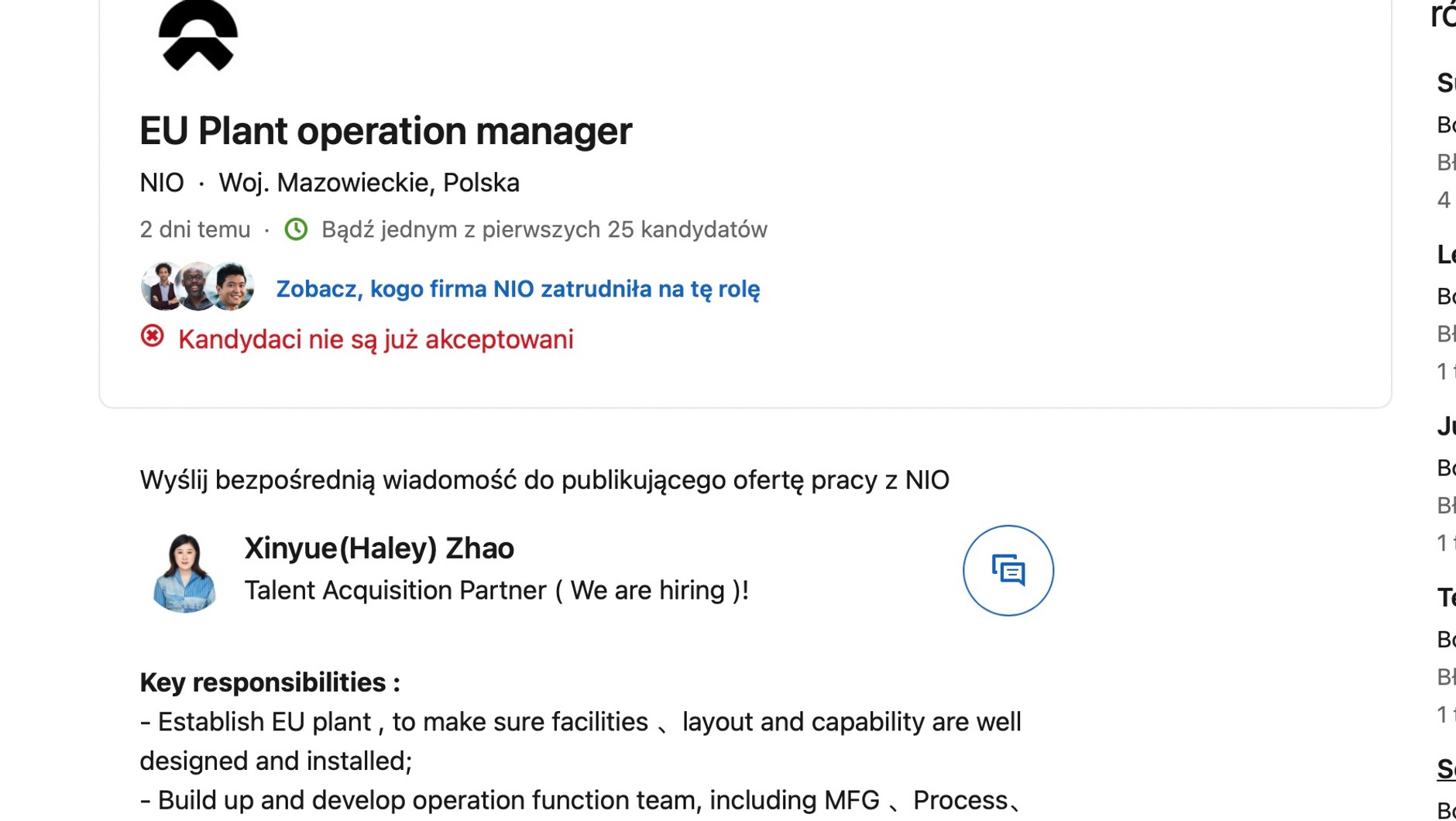Click 'Build up and develop operation function team' line
Screen dimensions: 1456x821
581,800
